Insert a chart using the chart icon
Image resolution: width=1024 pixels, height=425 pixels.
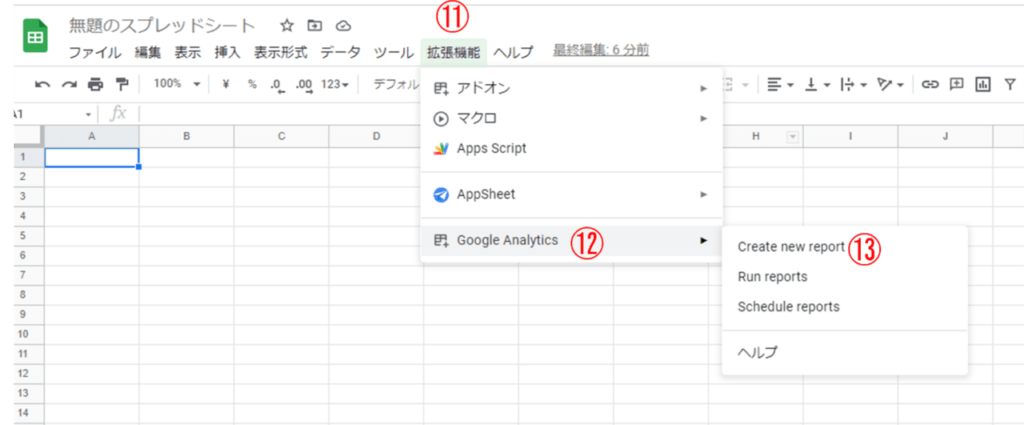pos(983,85)
